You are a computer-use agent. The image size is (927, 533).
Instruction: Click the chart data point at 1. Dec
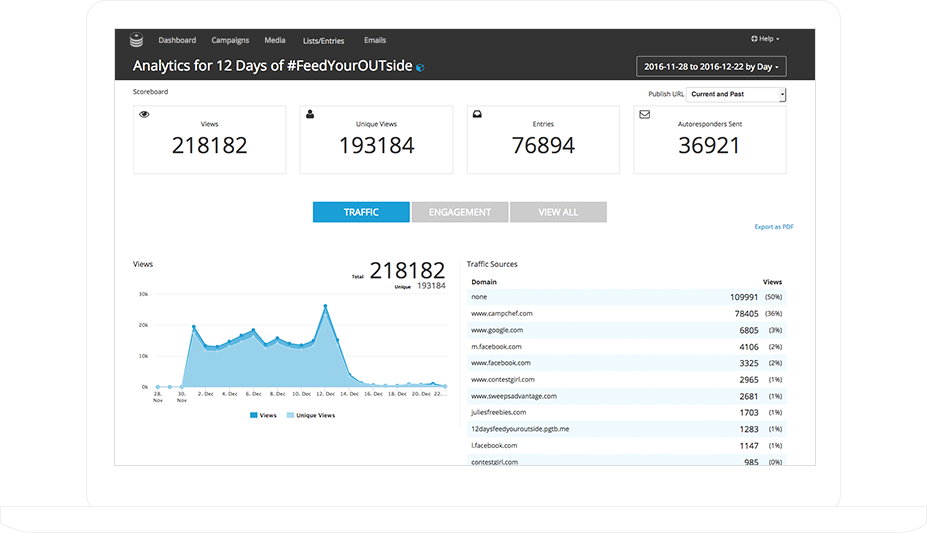[x=194, y=327]
